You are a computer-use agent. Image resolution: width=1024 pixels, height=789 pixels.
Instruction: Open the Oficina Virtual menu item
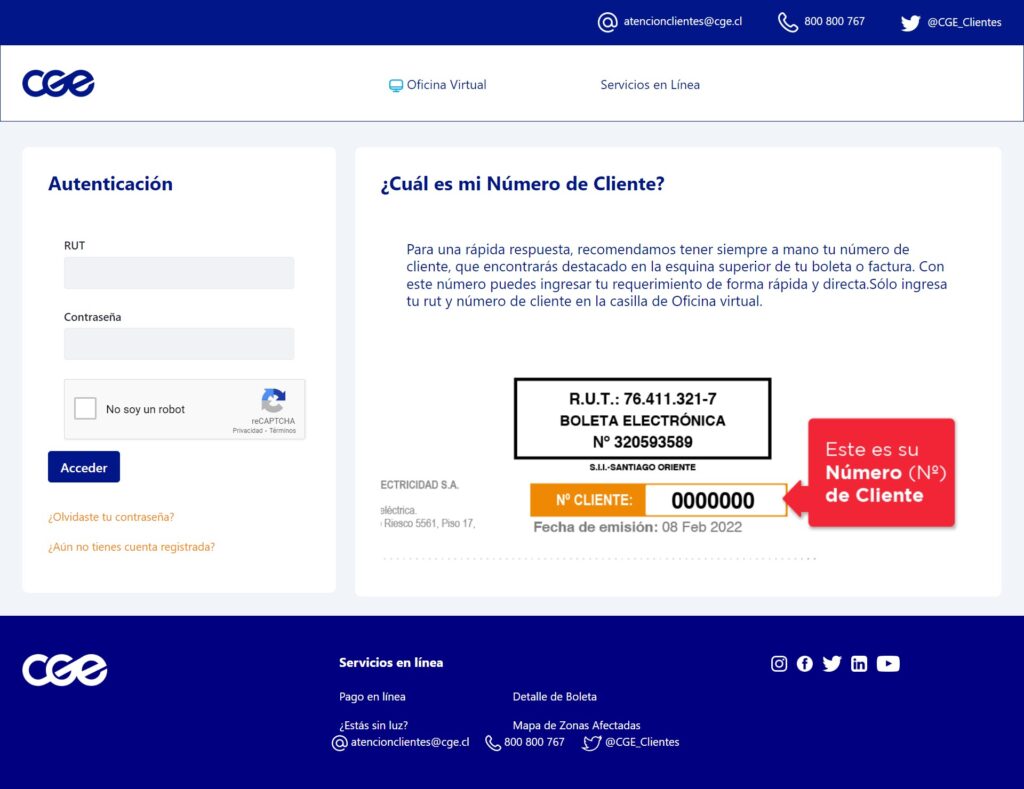tap(438, 85)
